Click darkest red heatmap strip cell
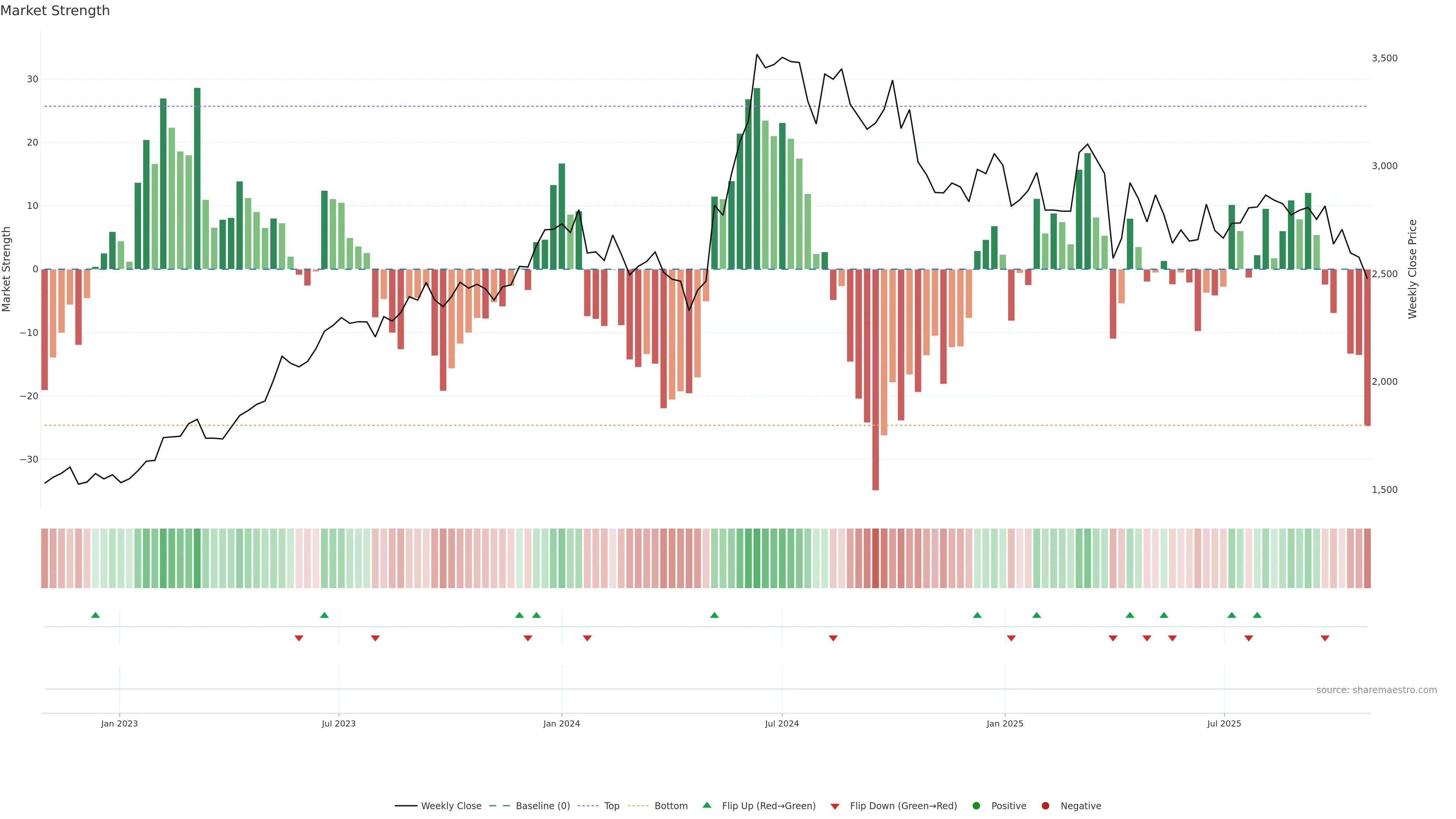Image resolution: width=1456 pixels, height=819 pixels. [x=875, y=559]
